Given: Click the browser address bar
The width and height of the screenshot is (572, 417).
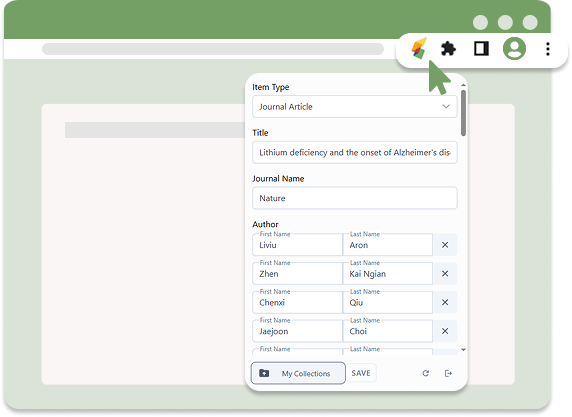Looking at the screenshot, I should point(213,49).
